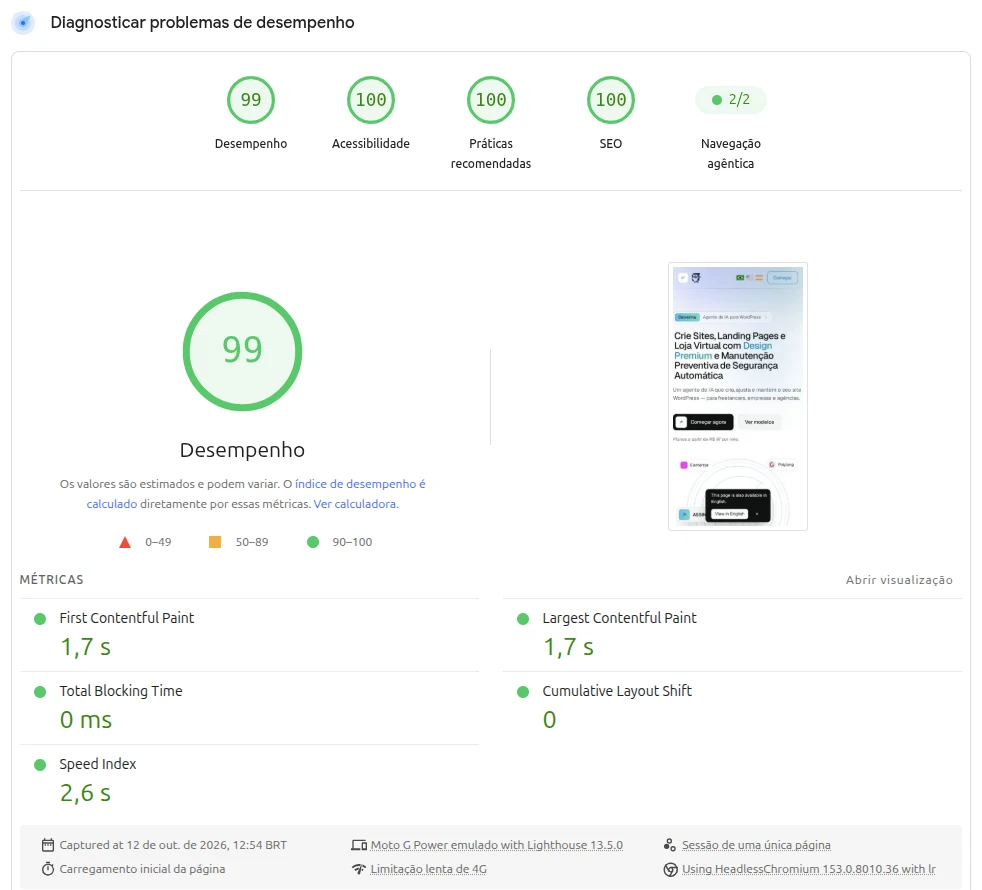
Task: Click Abrir visualização button
Action: (899, 580)
